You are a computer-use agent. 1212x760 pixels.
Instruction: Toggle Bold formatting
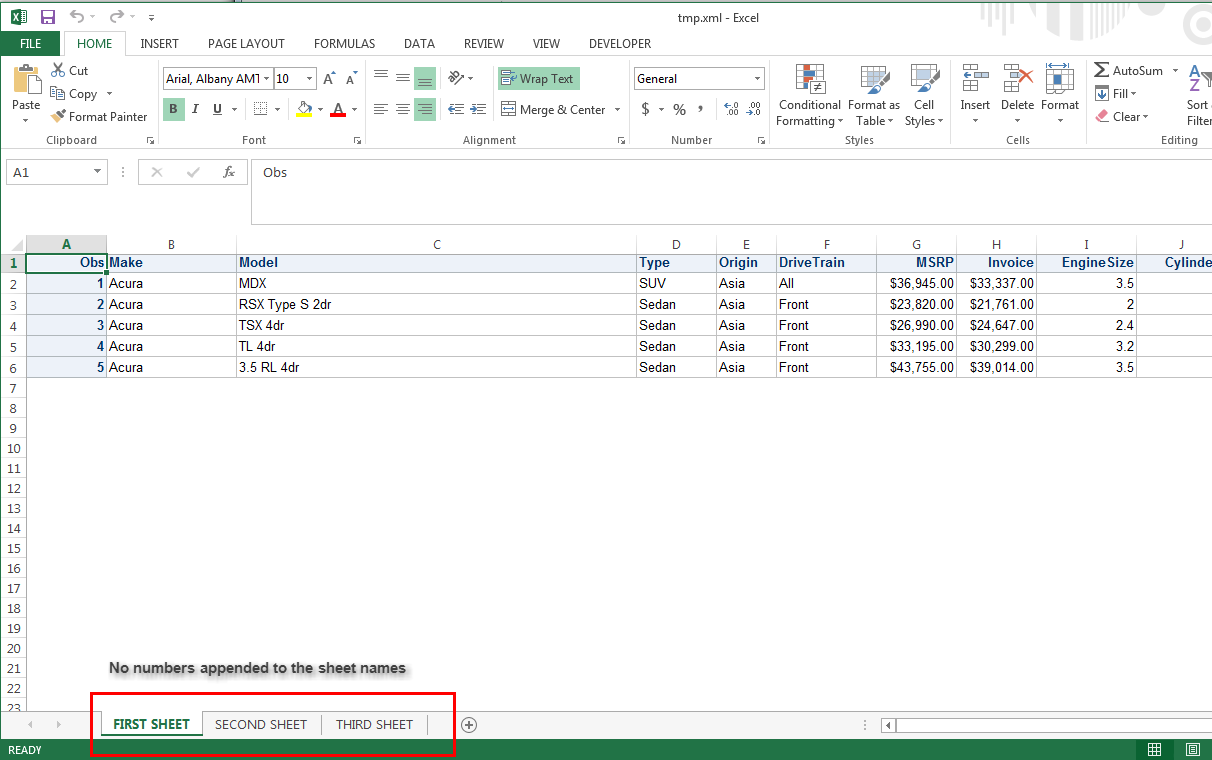(173, 109)
